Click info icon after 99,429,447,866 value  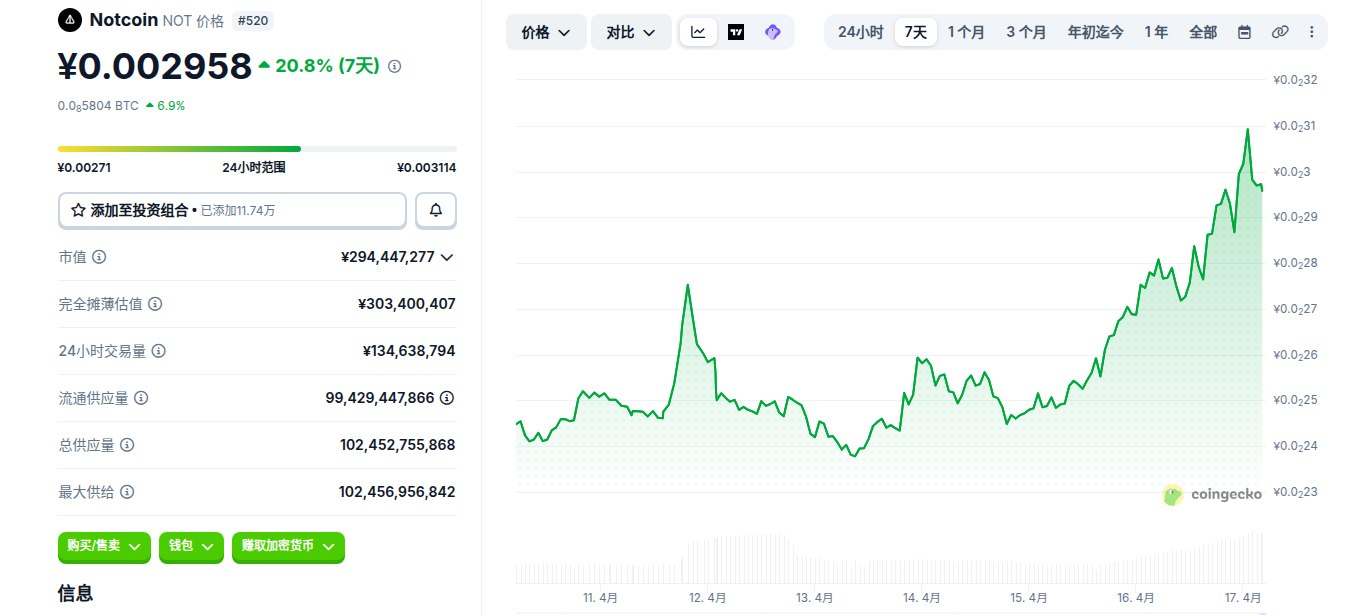click(x=447, y=398)
